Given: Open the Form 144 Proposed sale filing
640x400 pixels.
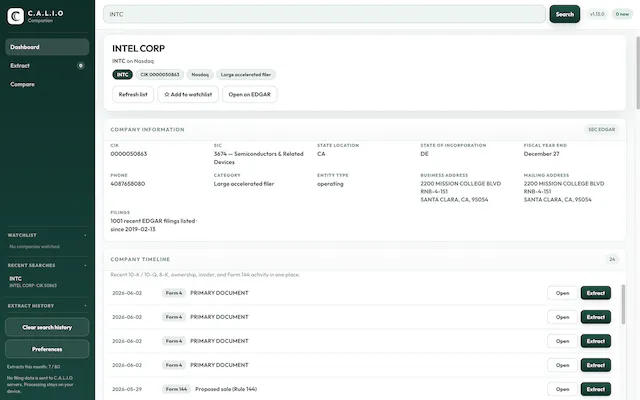Looking at the screenshot, I should pos(562,389).
